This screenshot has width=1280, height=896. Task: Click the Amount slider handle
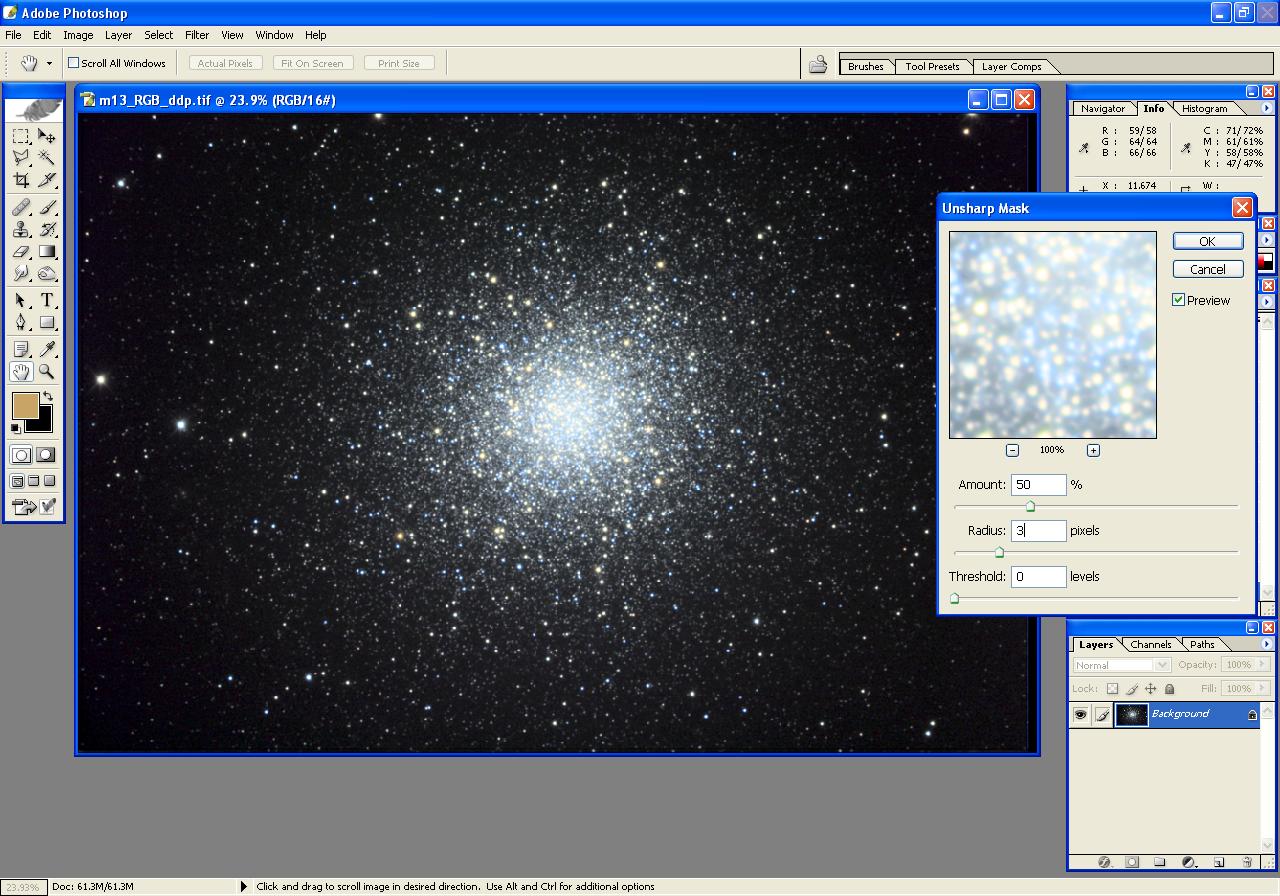click(1030, 507)
